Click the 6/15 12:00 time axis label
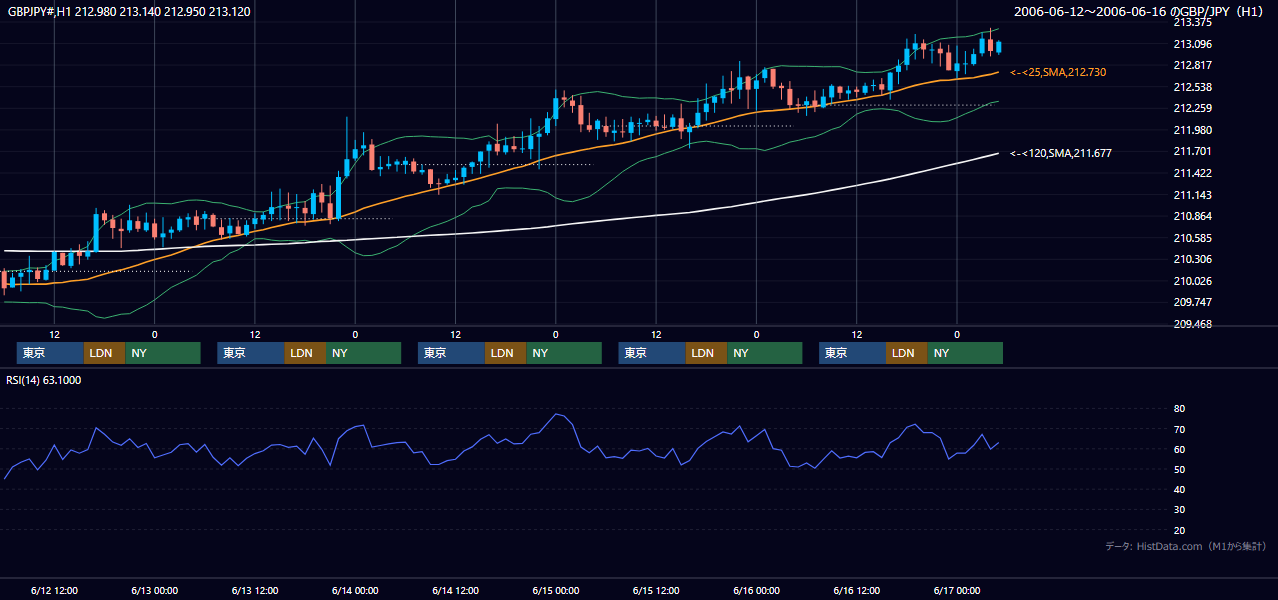The width and height of the screenshot is (1278, 600). 656,590
